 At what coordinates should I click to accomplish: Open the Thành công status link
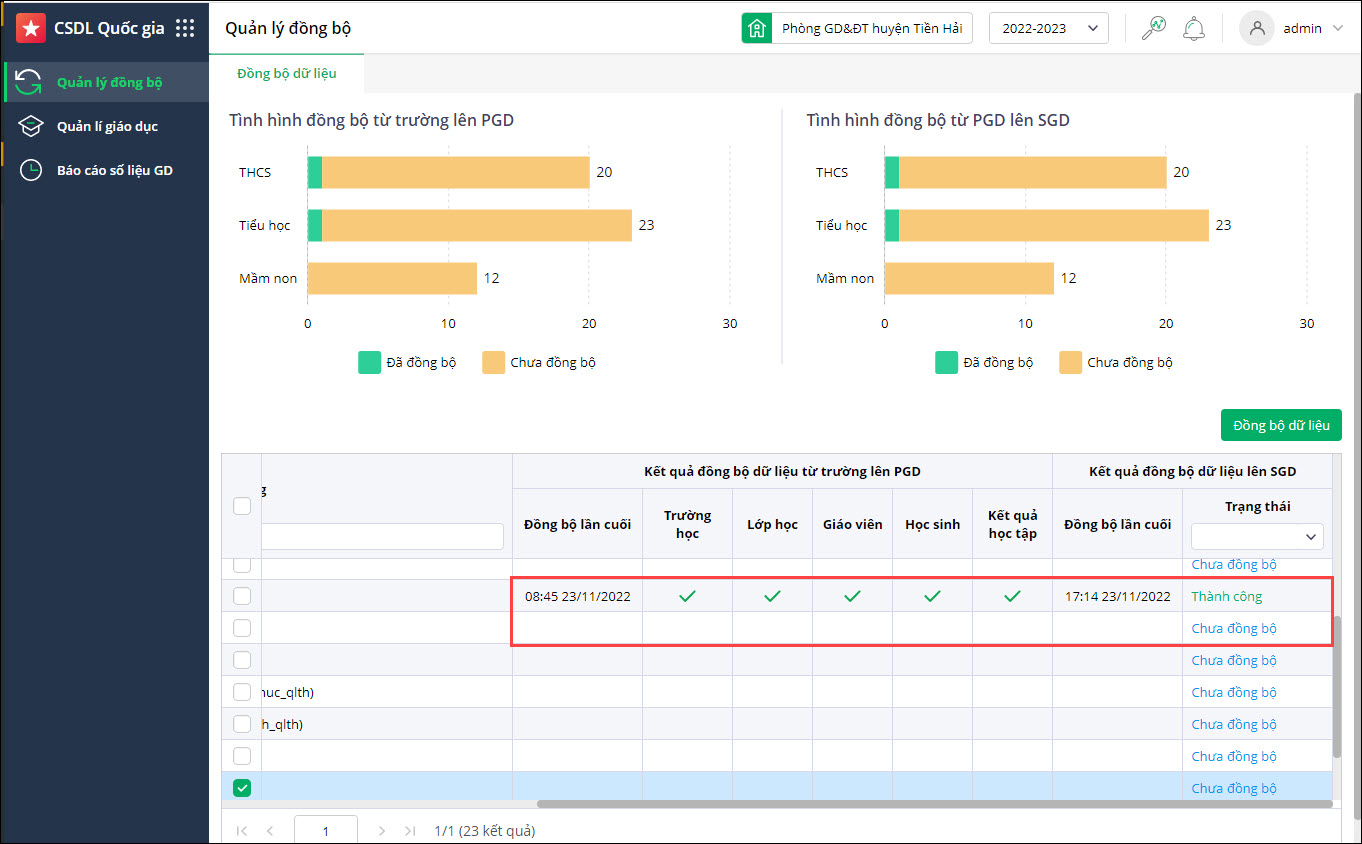pos(1226,596)
